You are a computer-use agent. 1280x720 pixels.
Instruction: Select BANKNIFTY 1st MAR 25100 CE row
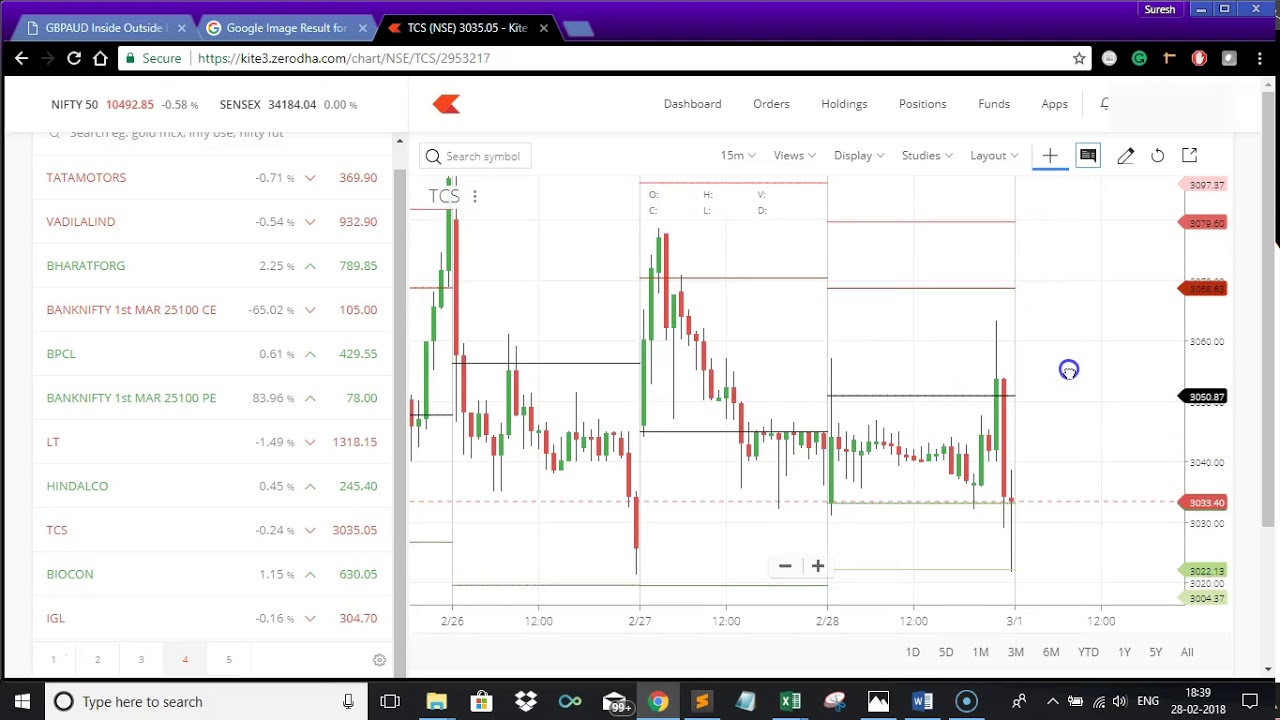[x=212, y=310]
